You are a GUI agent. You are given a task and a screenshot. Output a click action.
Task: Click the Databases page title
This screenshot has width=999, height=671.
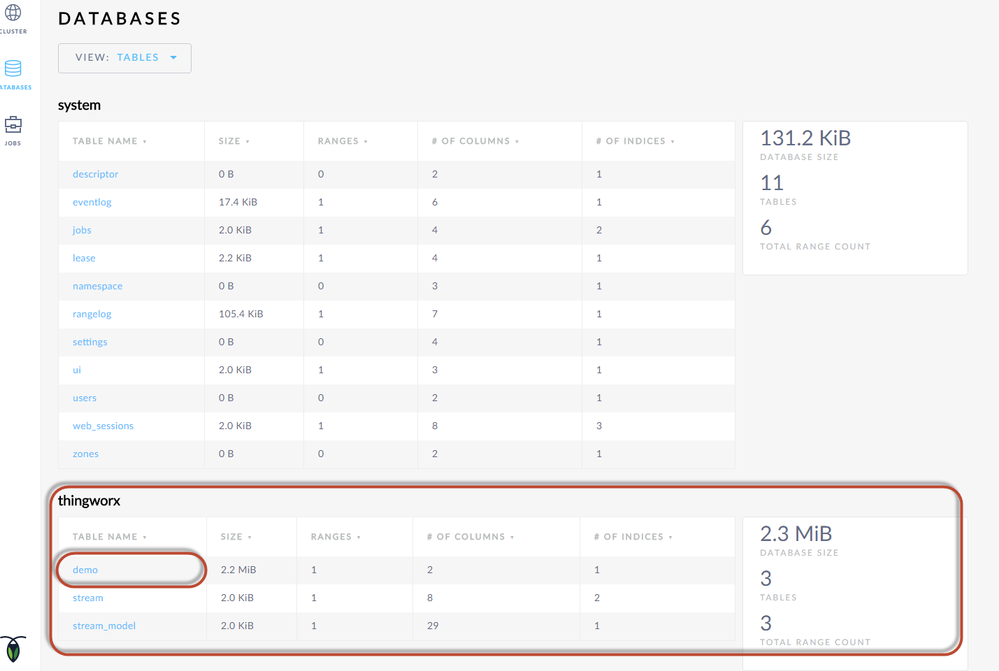click(x=120, y=18)
